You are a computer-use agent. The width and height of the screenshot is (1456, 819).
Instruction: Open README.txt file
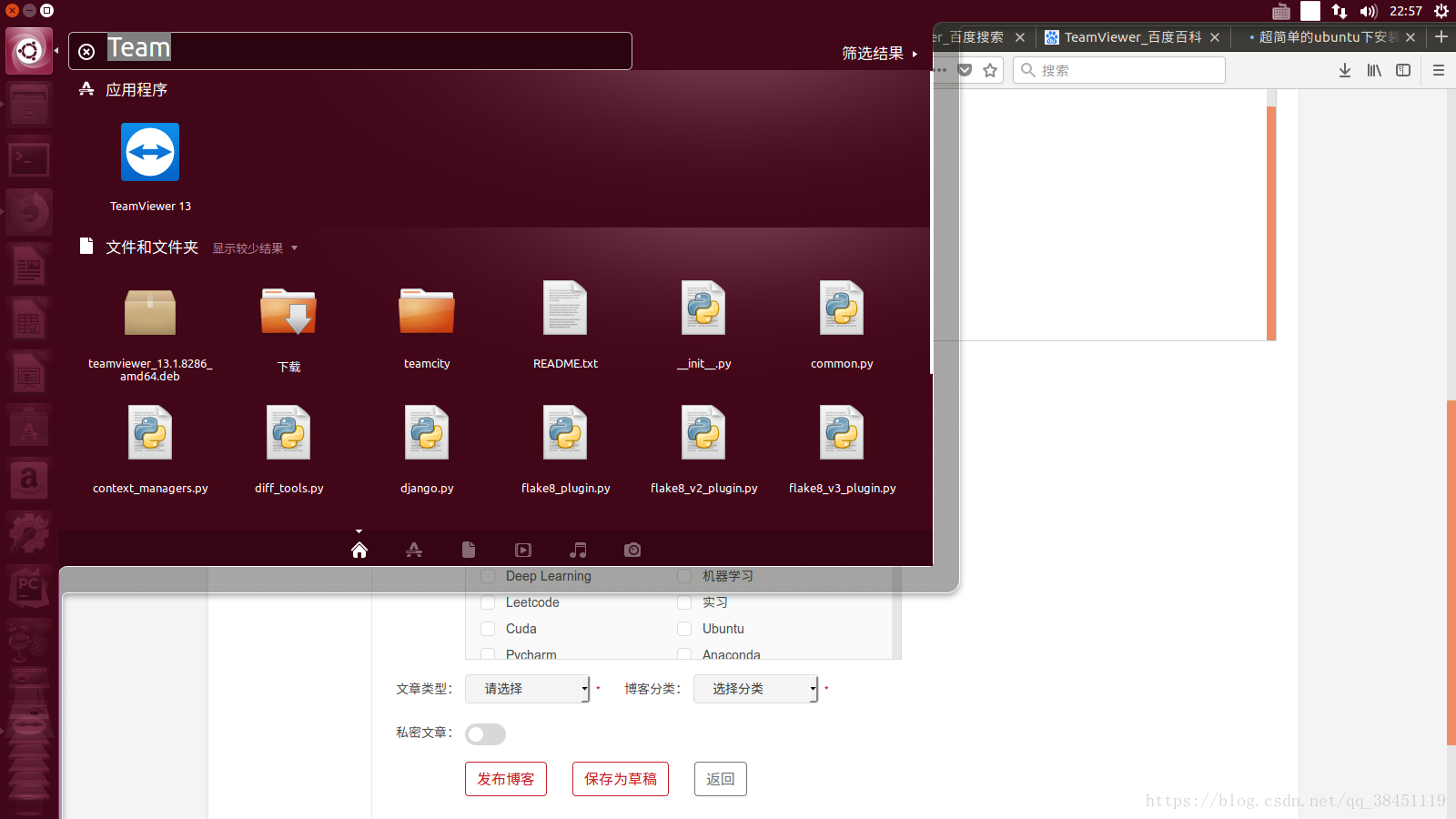pyautogui.click(x=565, y=308)
